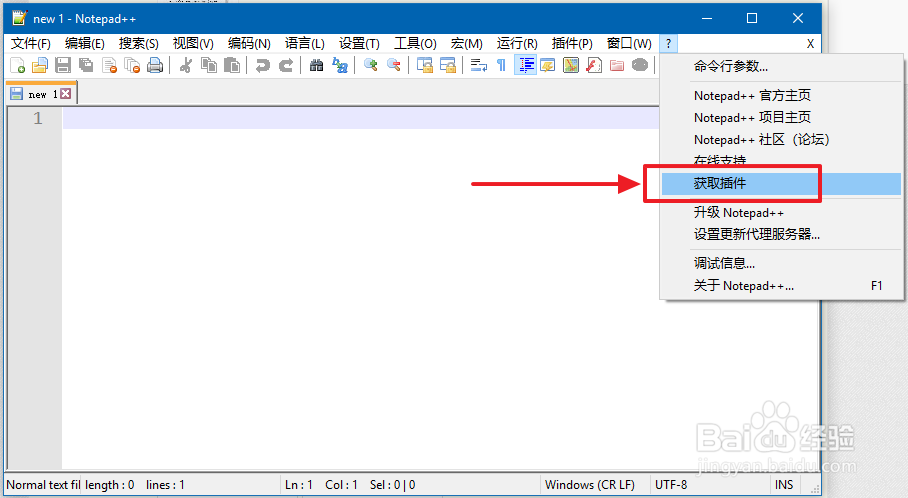
Task: Open Notepad++ 社区 (论坛) entry
Action: point(782,140)
